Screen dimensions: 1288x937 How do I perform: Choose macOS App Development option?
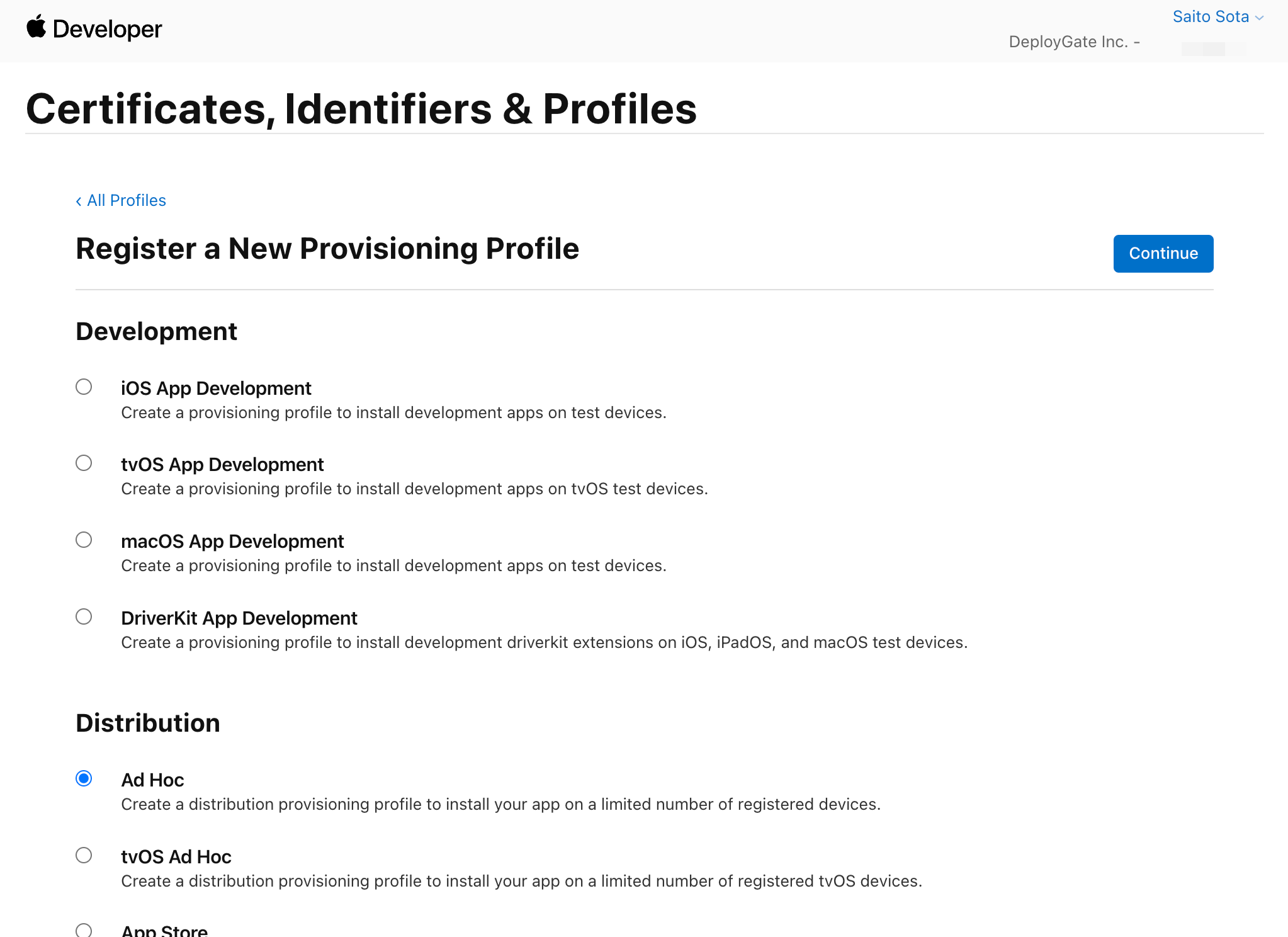(84, 540)
